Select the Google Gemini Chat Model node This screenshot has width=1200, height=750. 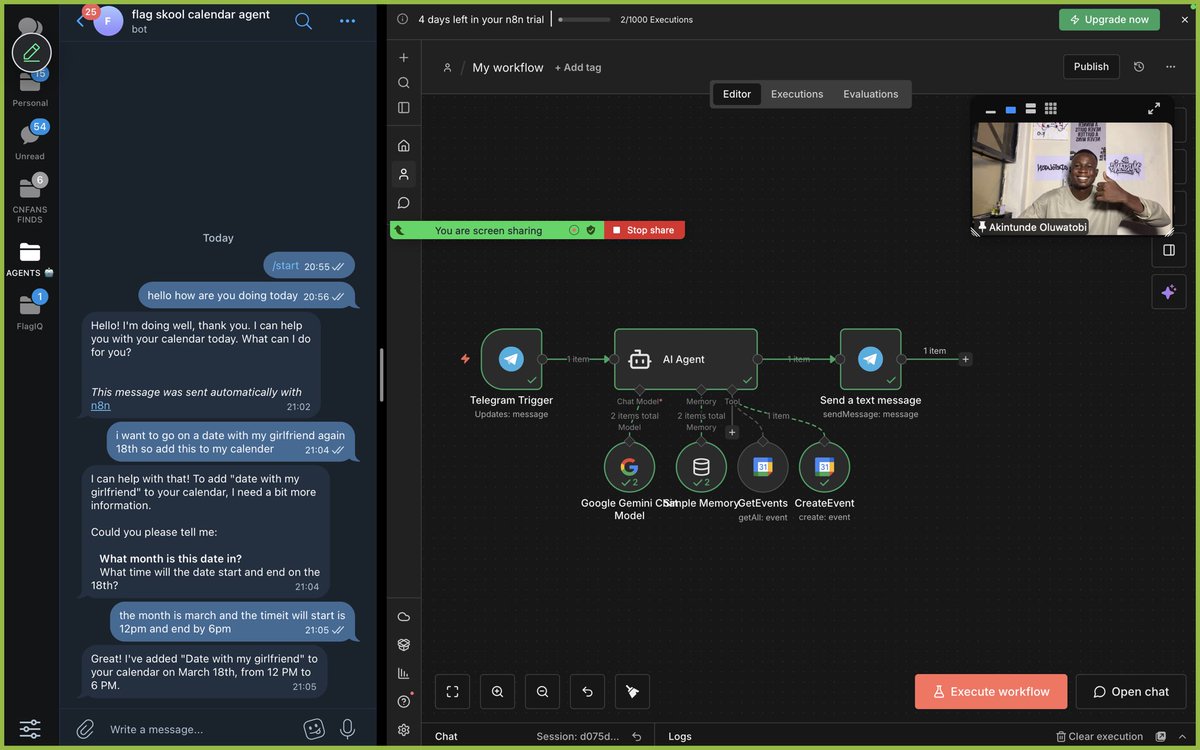(629, 466)
